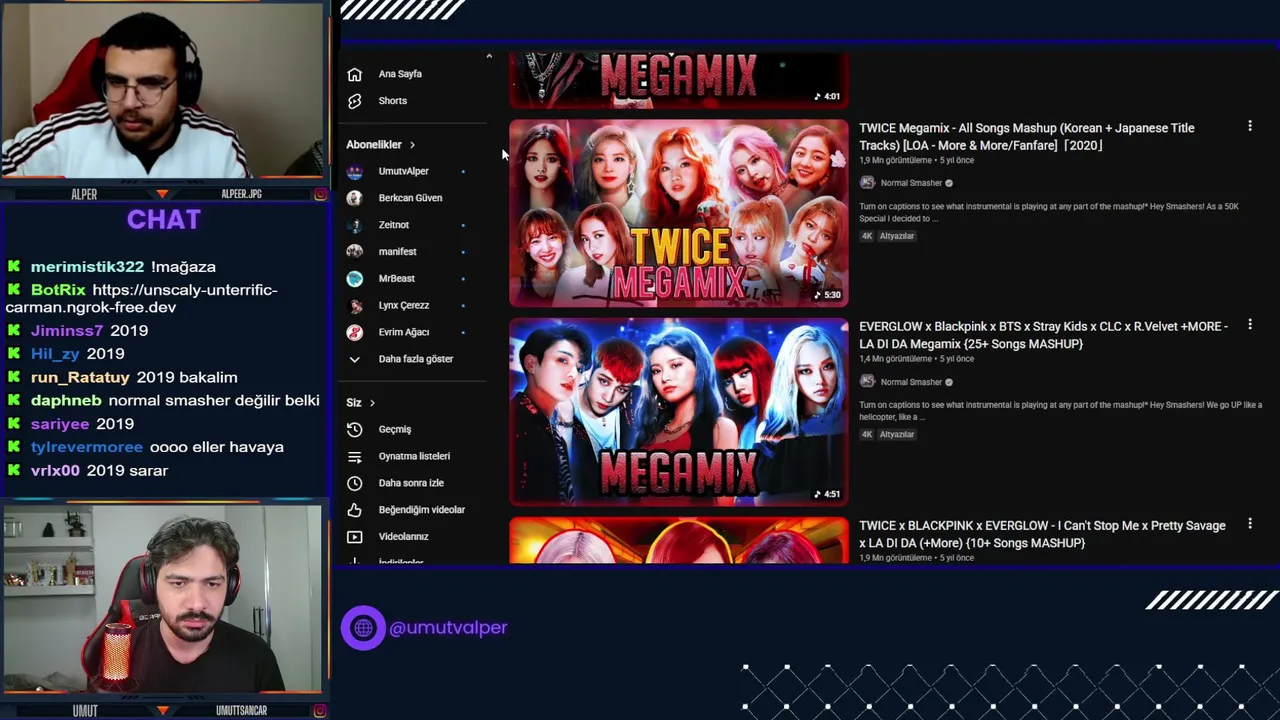Open options menu for I Can't Stop Me mashup
Image resolution: width=1280 pixels, height=720 pixels.
[x=1249, y=524]
